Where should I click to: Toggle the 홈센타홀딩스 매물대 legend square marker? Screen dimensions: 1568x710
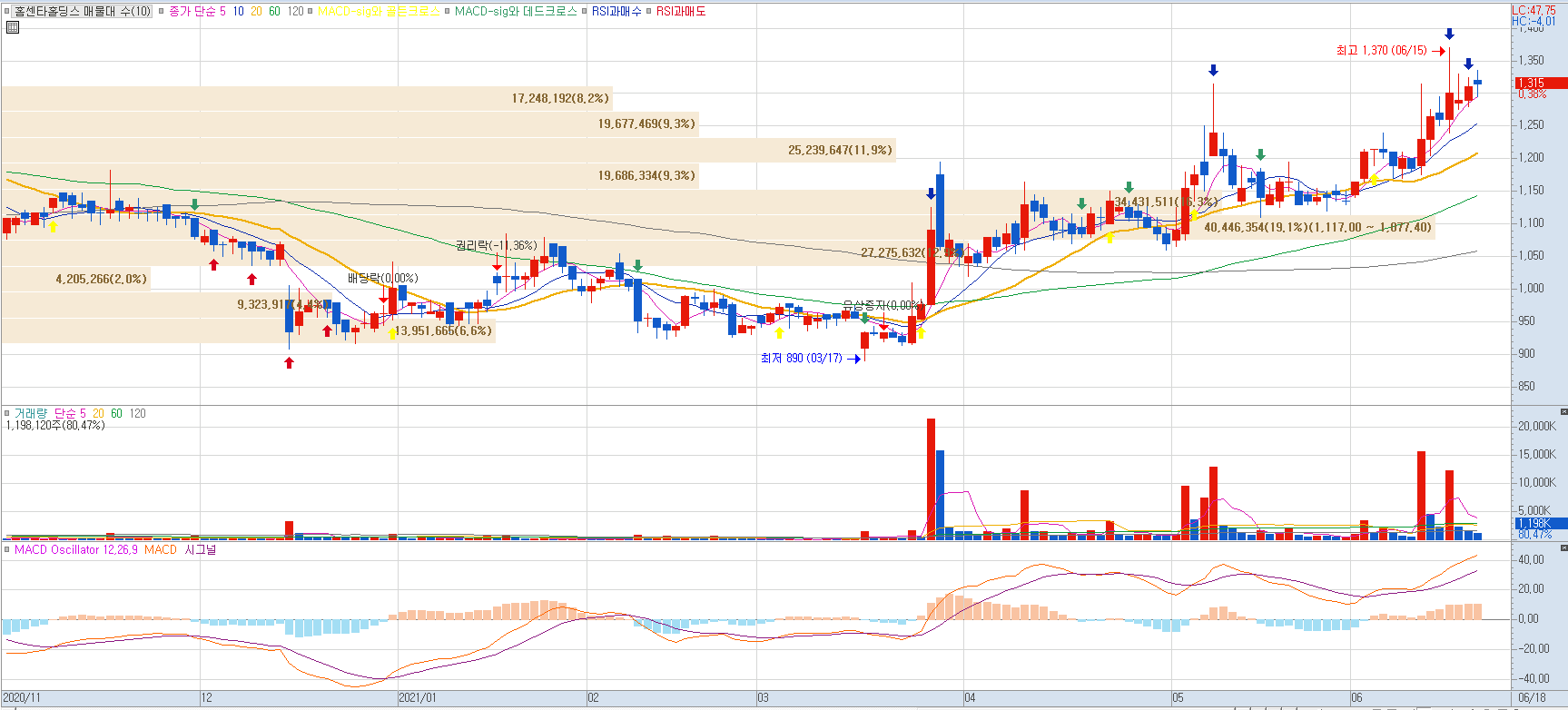(x=8, y=12)
